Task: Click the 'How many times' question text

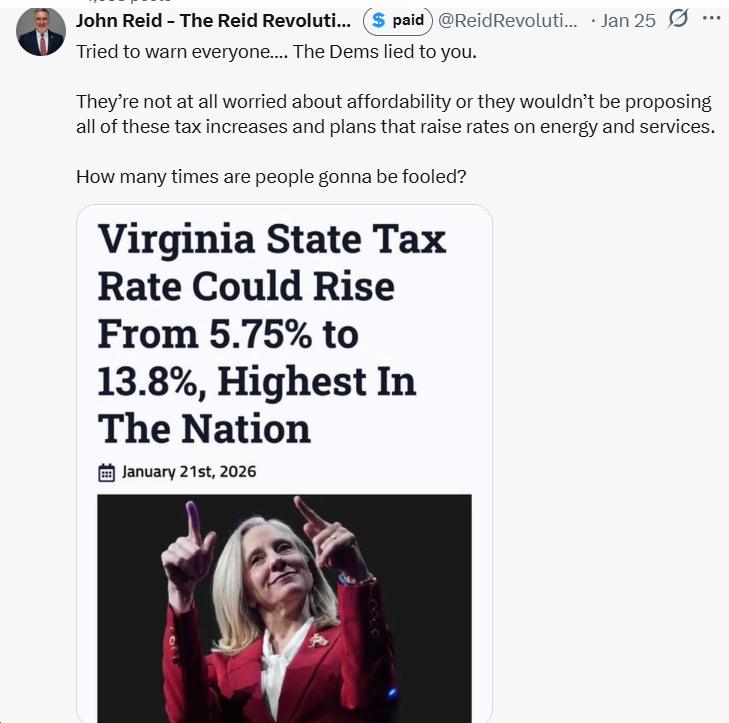Action: [x=271, y=177]
